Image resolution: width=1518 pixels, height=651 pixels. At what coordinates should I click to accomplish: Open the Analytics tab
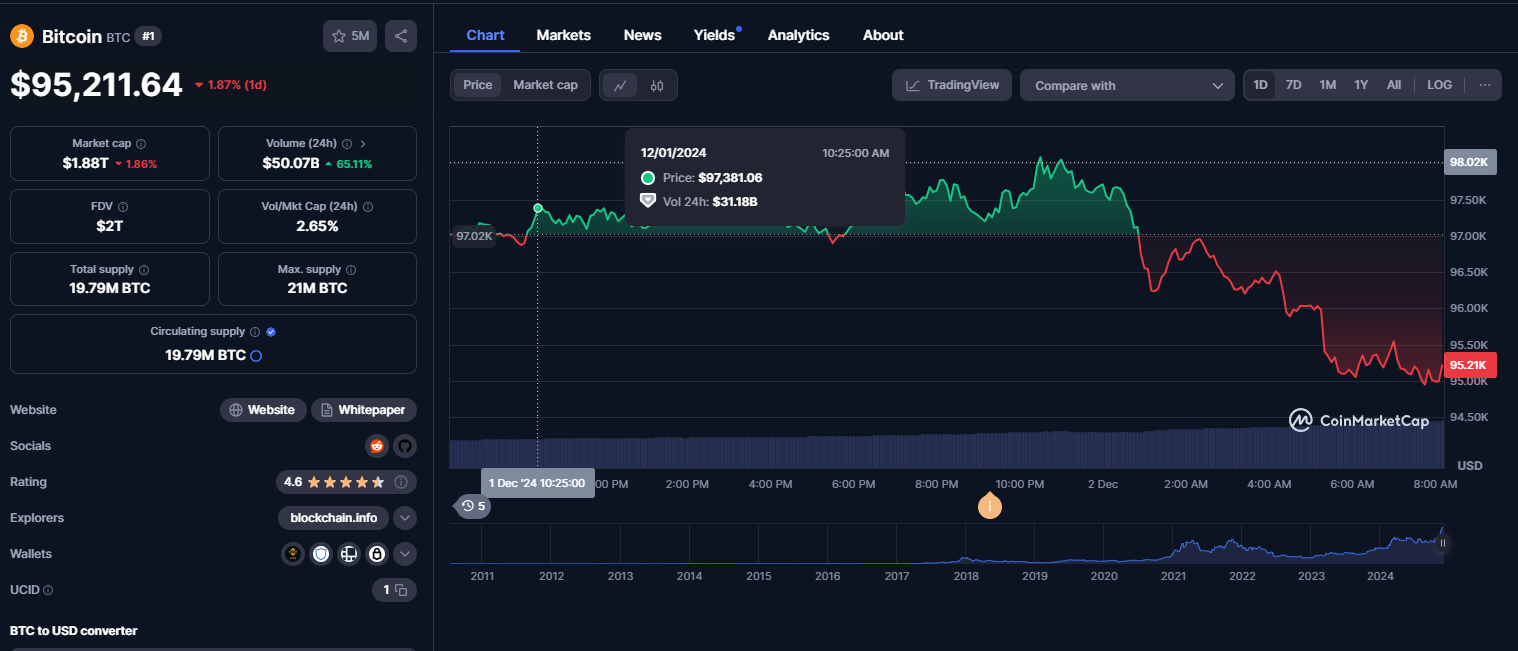coord(798,35)
